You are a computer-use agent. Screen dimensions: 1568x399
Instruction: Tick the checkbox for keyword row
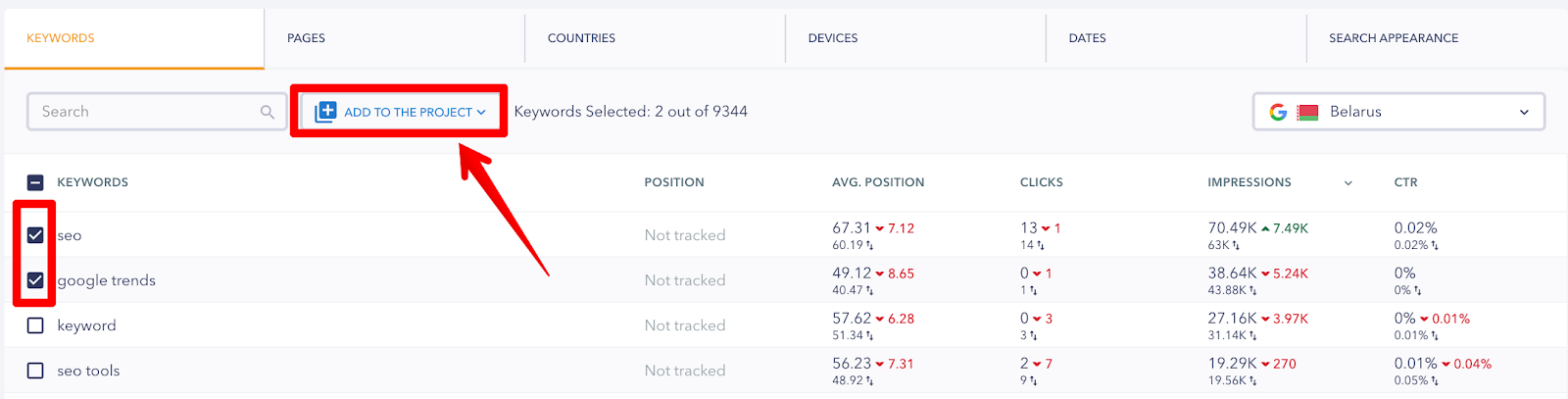pyautogui.click(x=35, y=325)
